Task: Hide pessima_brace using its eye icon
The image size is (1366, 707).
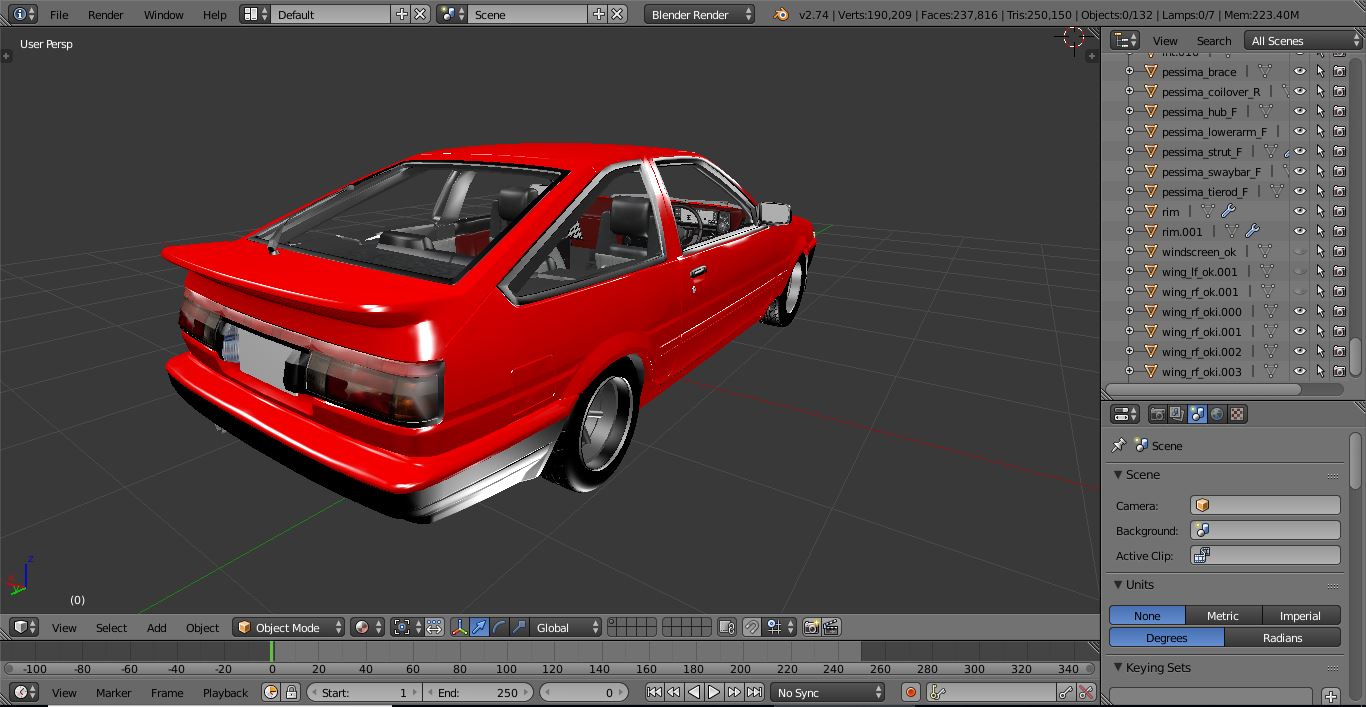Action: [x=1300, y=71]
